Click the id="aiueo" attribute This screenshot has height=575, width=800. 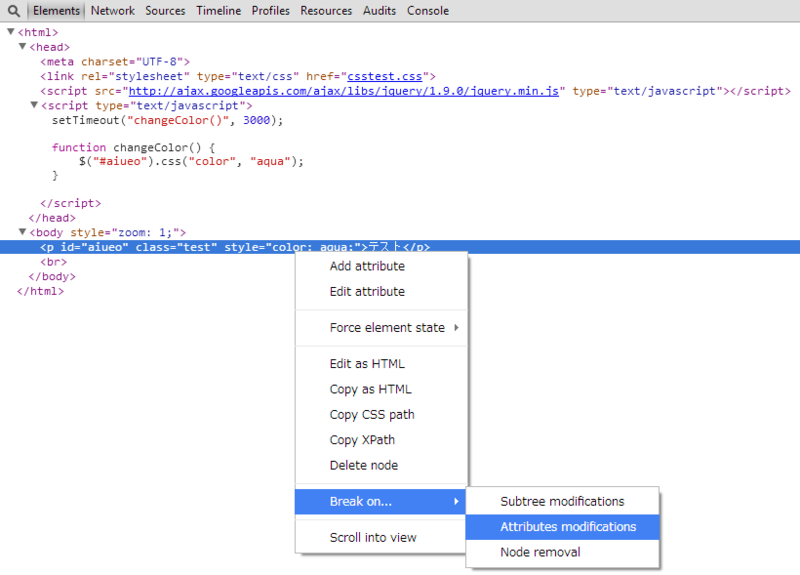(94, 247)
